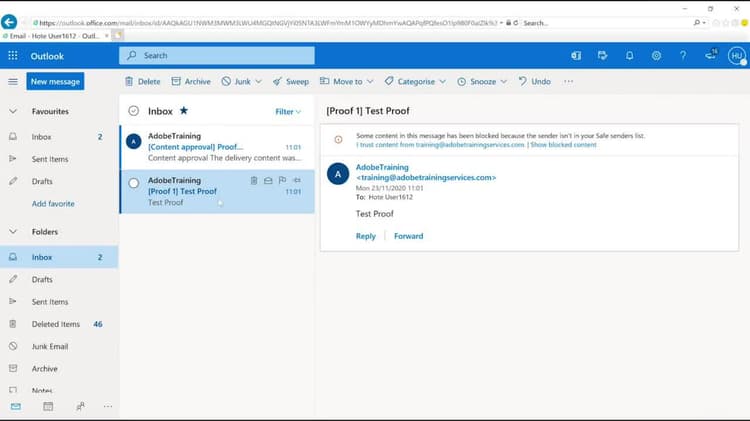The image size is (750, 421).
Task: Click AdobeTraining sender name in reading pane
Action: [382, 167]
